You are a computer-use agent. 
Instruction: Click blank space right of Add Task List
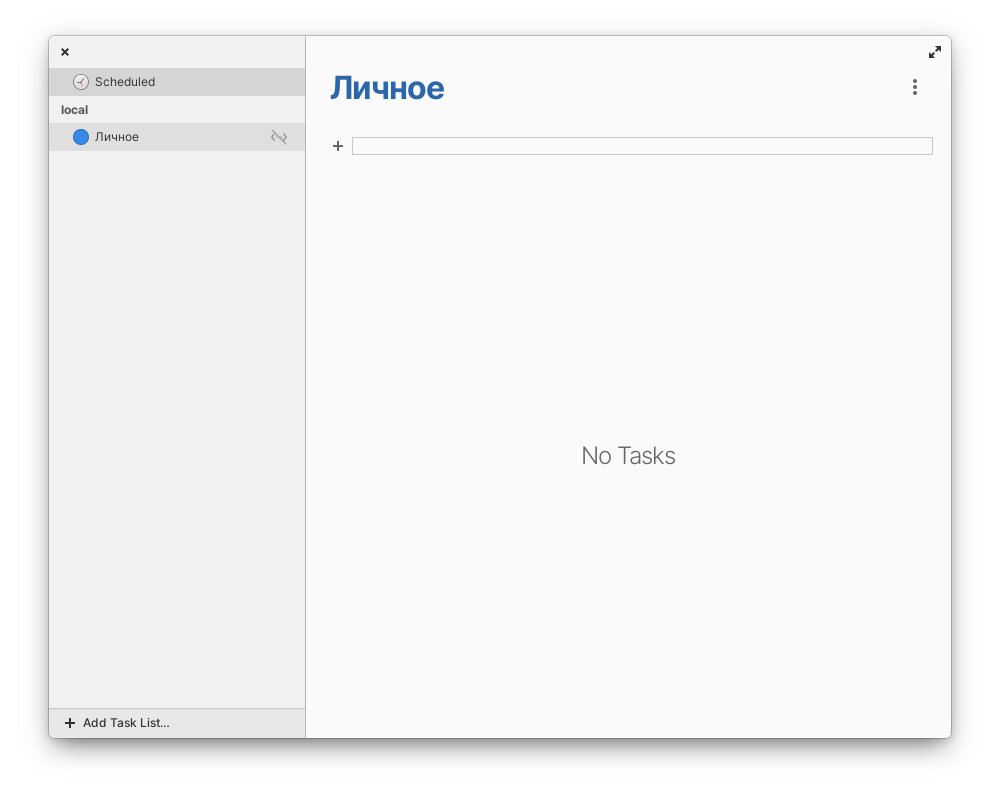[x=240, y=723]
